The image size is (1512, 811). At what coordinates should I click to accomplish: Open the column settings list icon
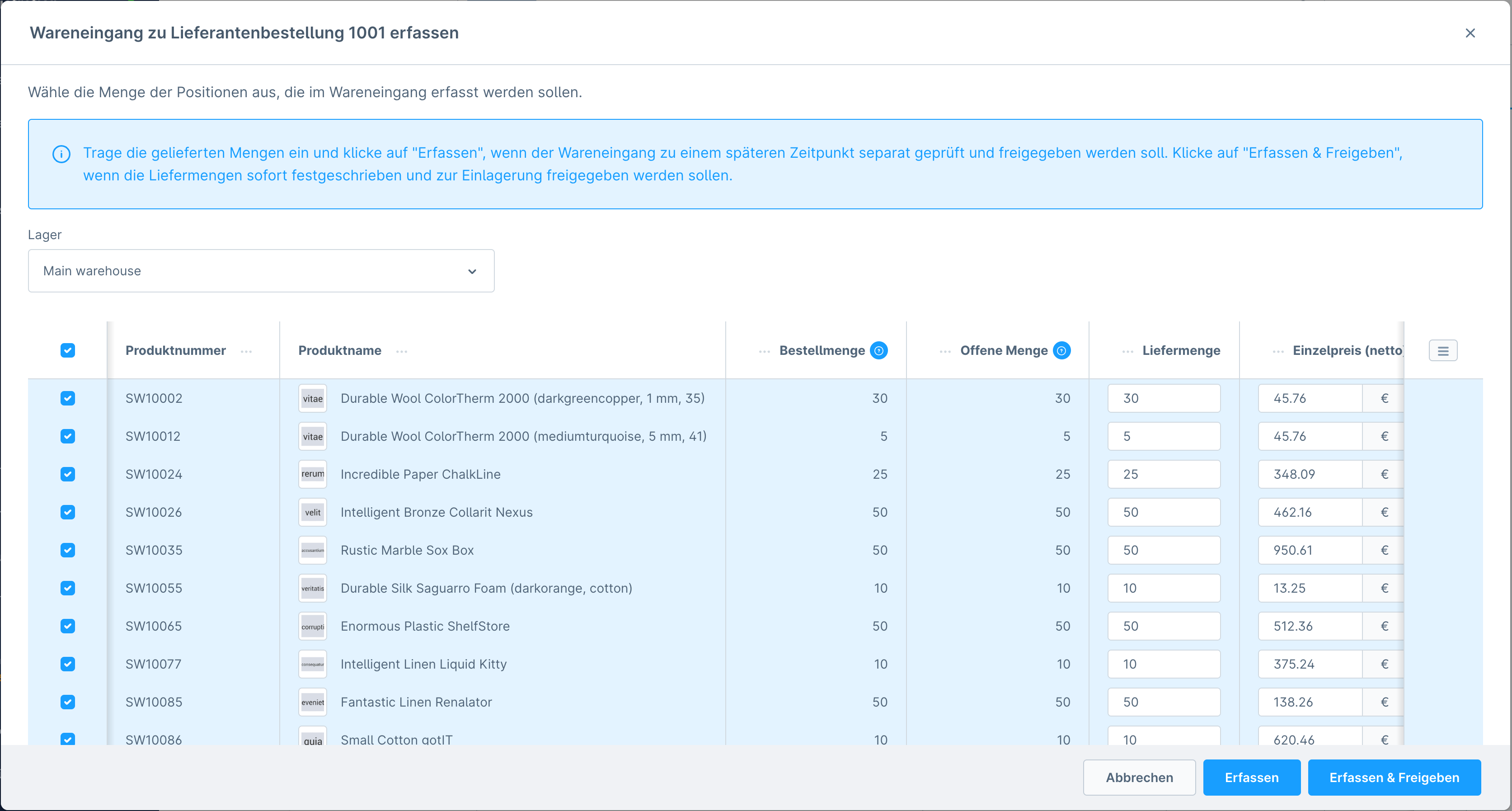[x=1443, y=351]
